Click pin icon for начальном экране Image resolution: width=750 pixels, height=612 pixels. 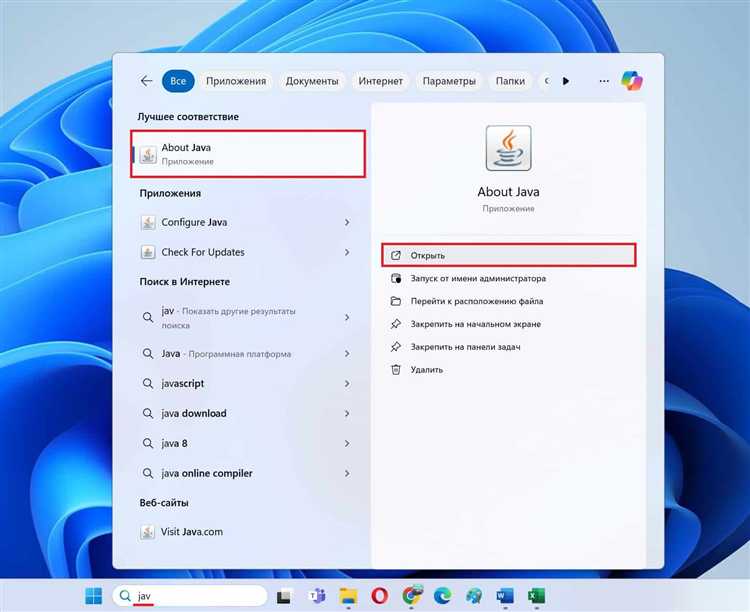(396, 324)
